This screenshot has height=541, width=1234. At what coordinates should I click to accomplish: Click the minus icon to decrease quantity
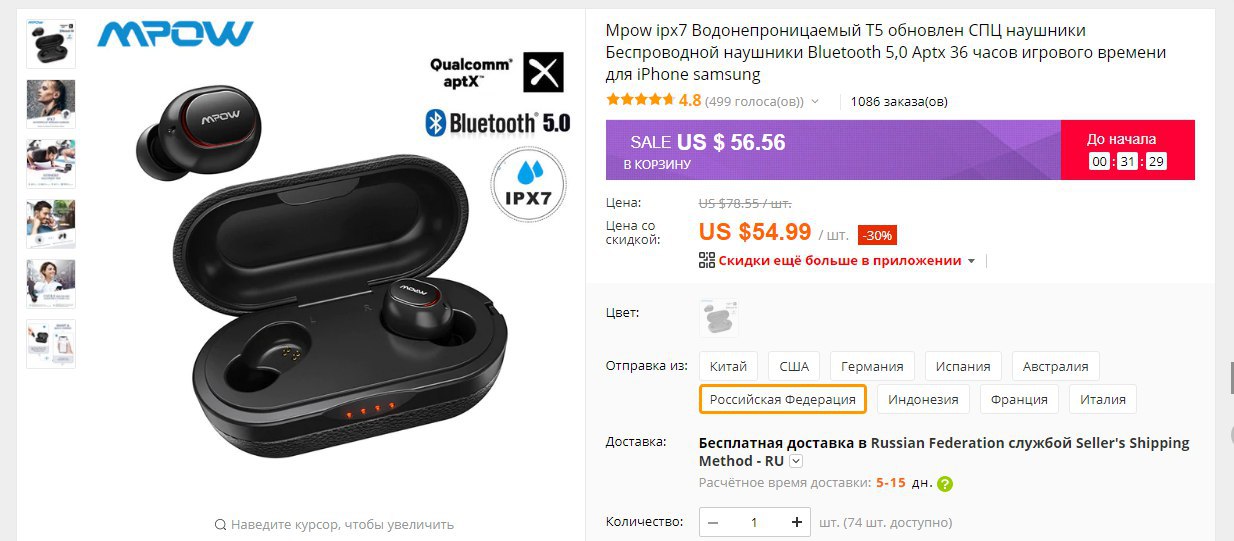tap(712, 522)
